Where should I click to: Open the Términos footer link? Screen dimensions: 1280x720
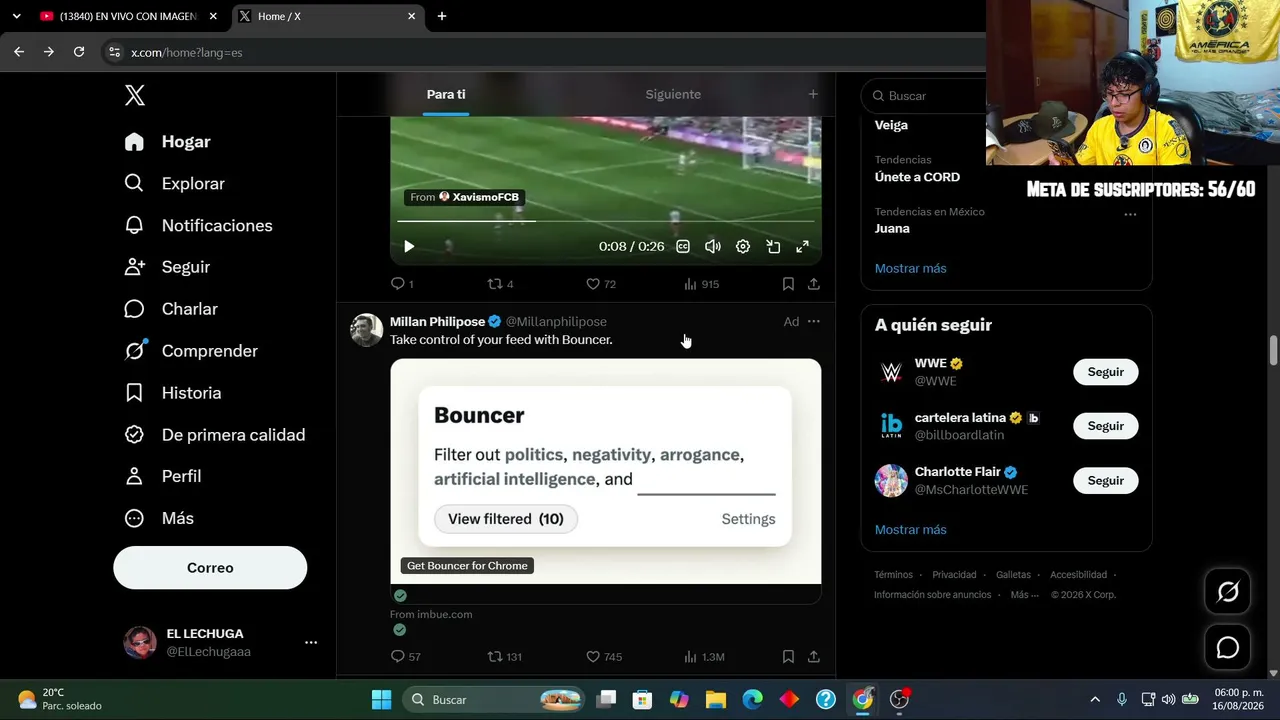coord(893,575)
